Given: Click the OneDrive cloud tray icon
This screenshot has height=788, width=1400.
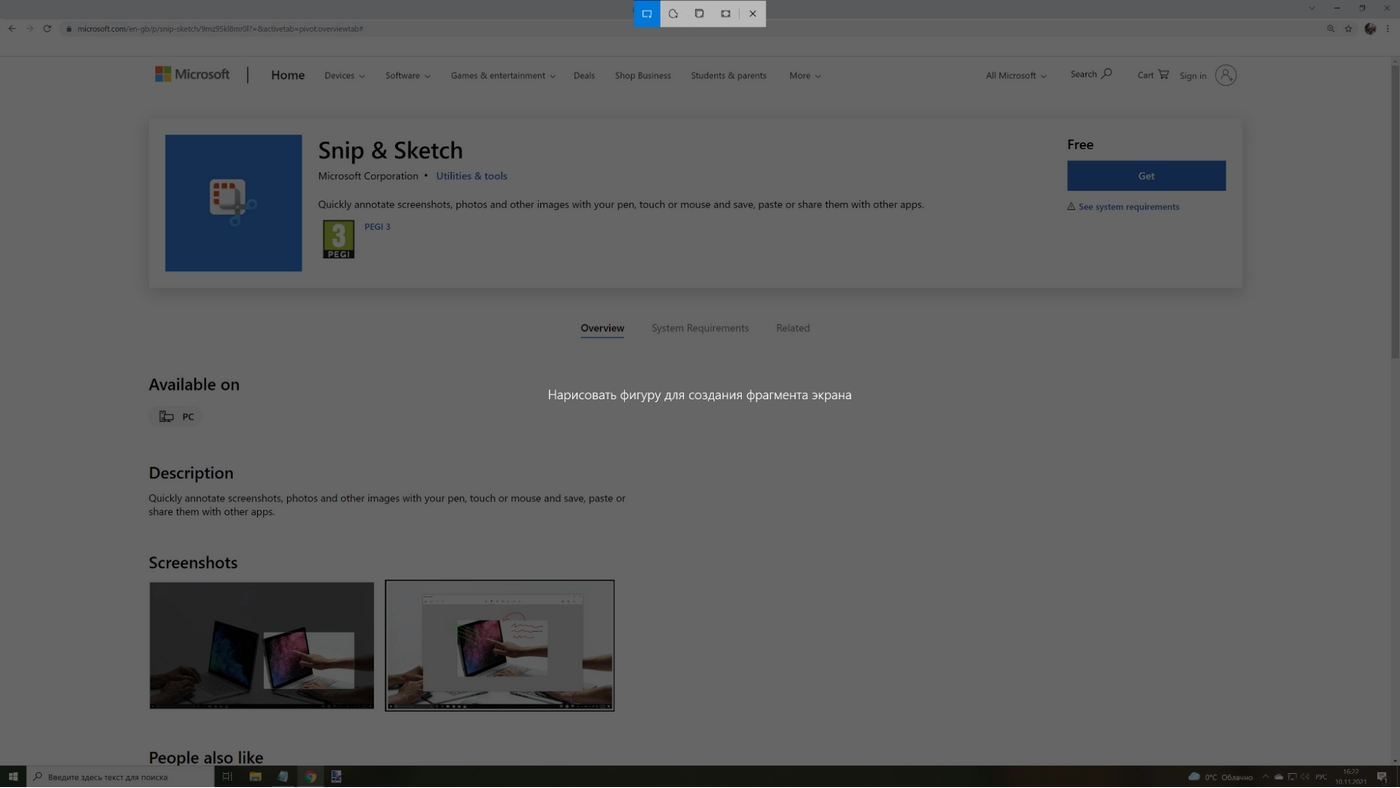Looking at the screenshot, I should (x=1278, y=777).
